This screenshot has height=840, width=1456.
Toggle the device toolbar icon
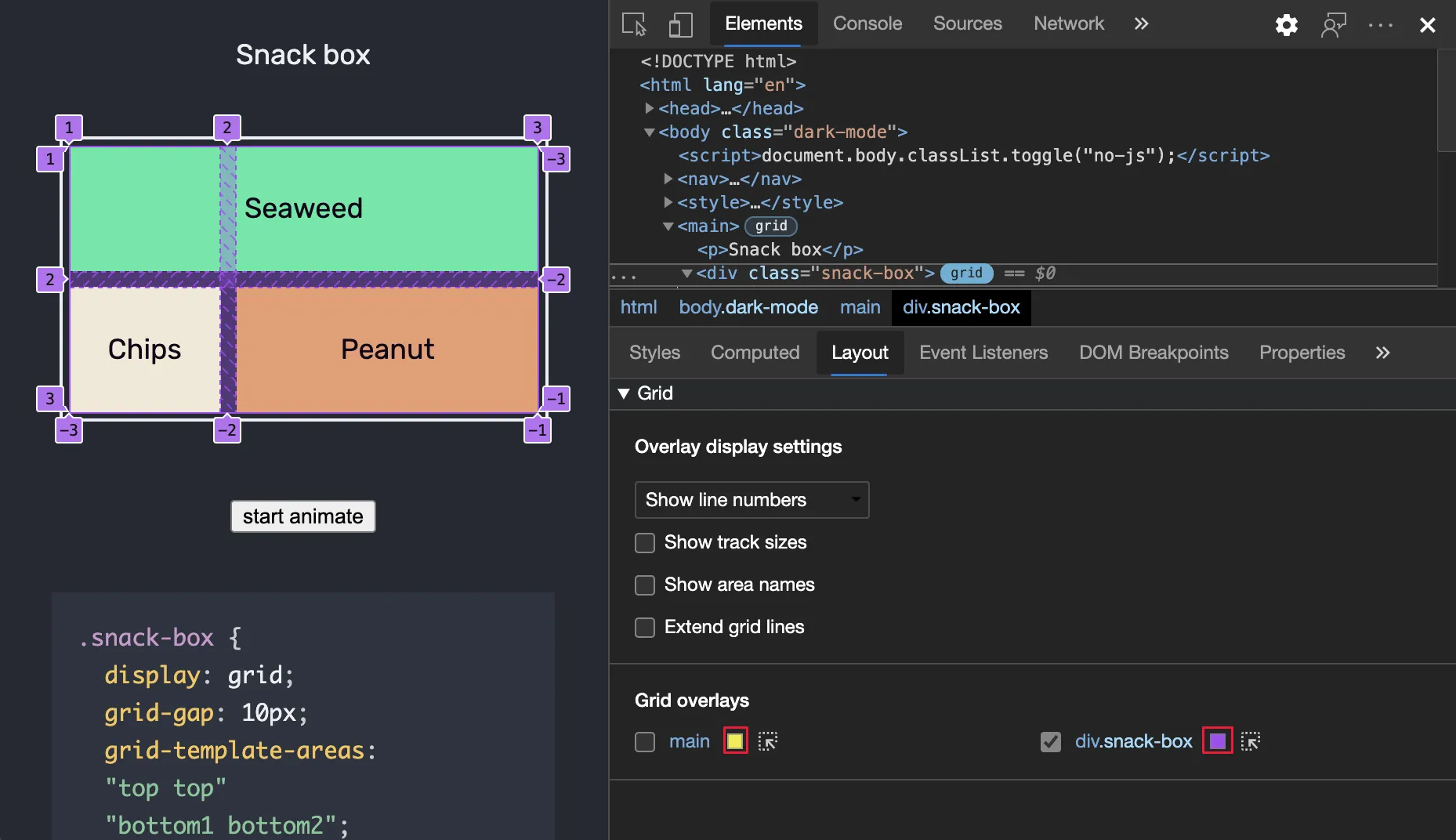[x=680, y=24]
